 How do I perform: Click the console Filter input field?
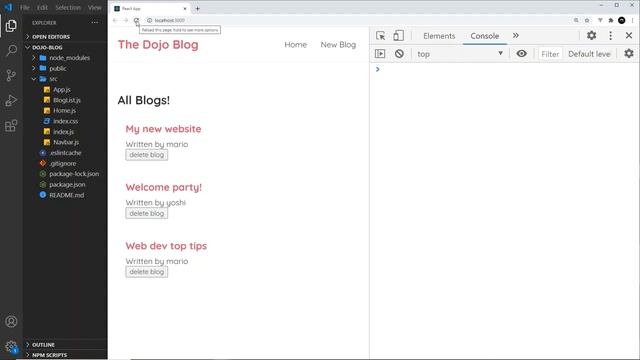[550, 54]
